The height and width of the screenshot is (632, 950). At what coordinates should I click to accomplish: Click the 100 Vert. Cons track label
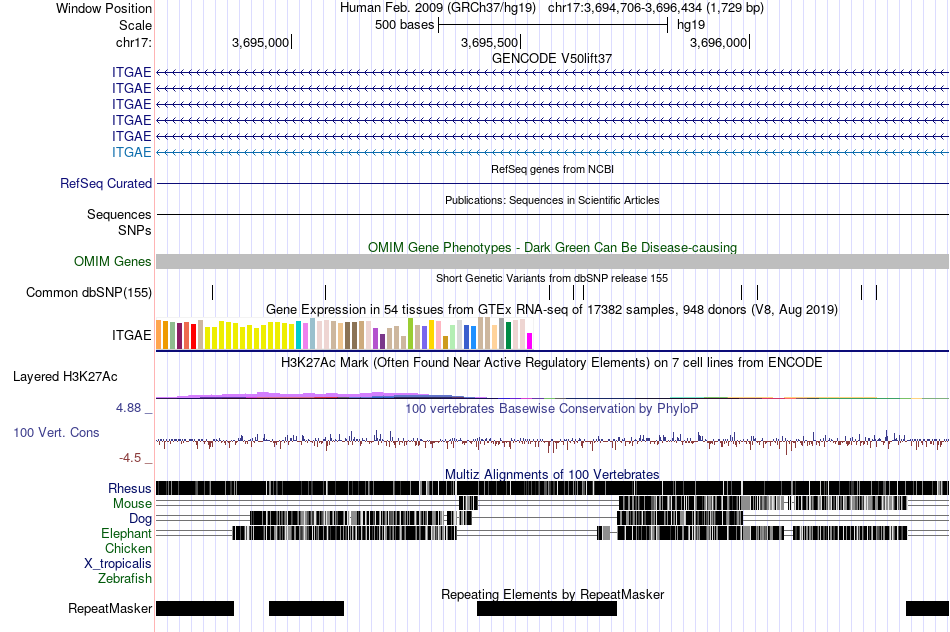click(x=56, y=433)
